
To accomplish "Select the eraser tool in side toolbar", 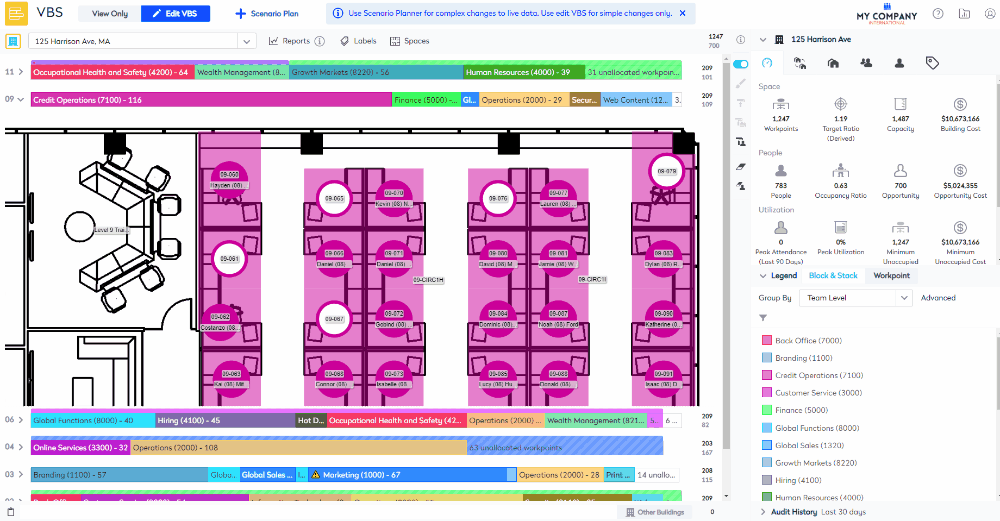I will [x=741, y=166].
